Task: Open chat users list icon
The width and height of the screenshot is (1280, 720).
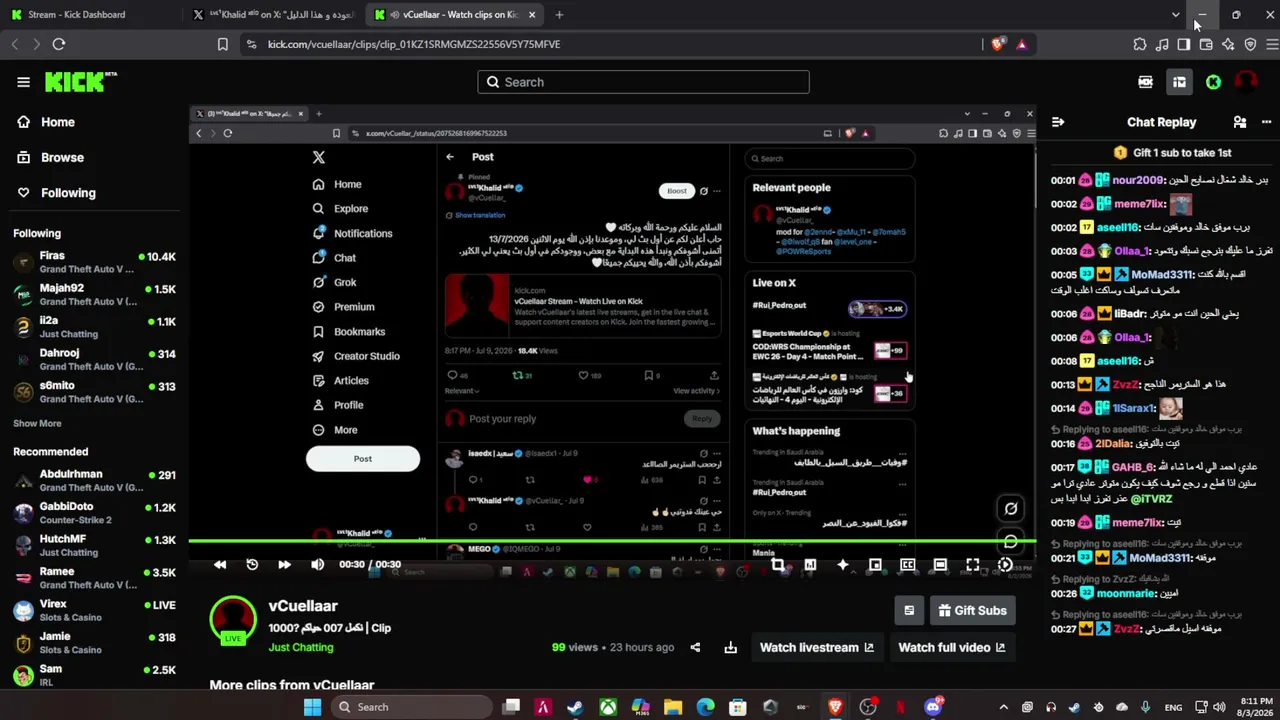Action: pos(1240,122)
